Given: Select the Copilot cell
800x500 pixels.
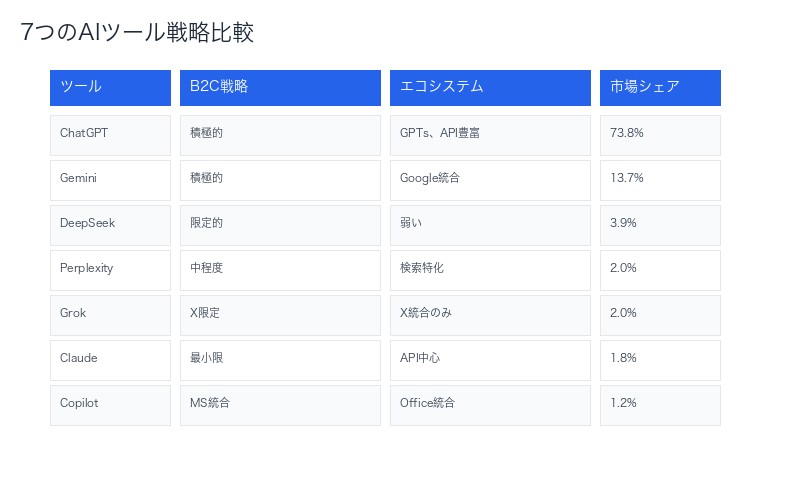Looking at the screenshot, I should (110, 403).
